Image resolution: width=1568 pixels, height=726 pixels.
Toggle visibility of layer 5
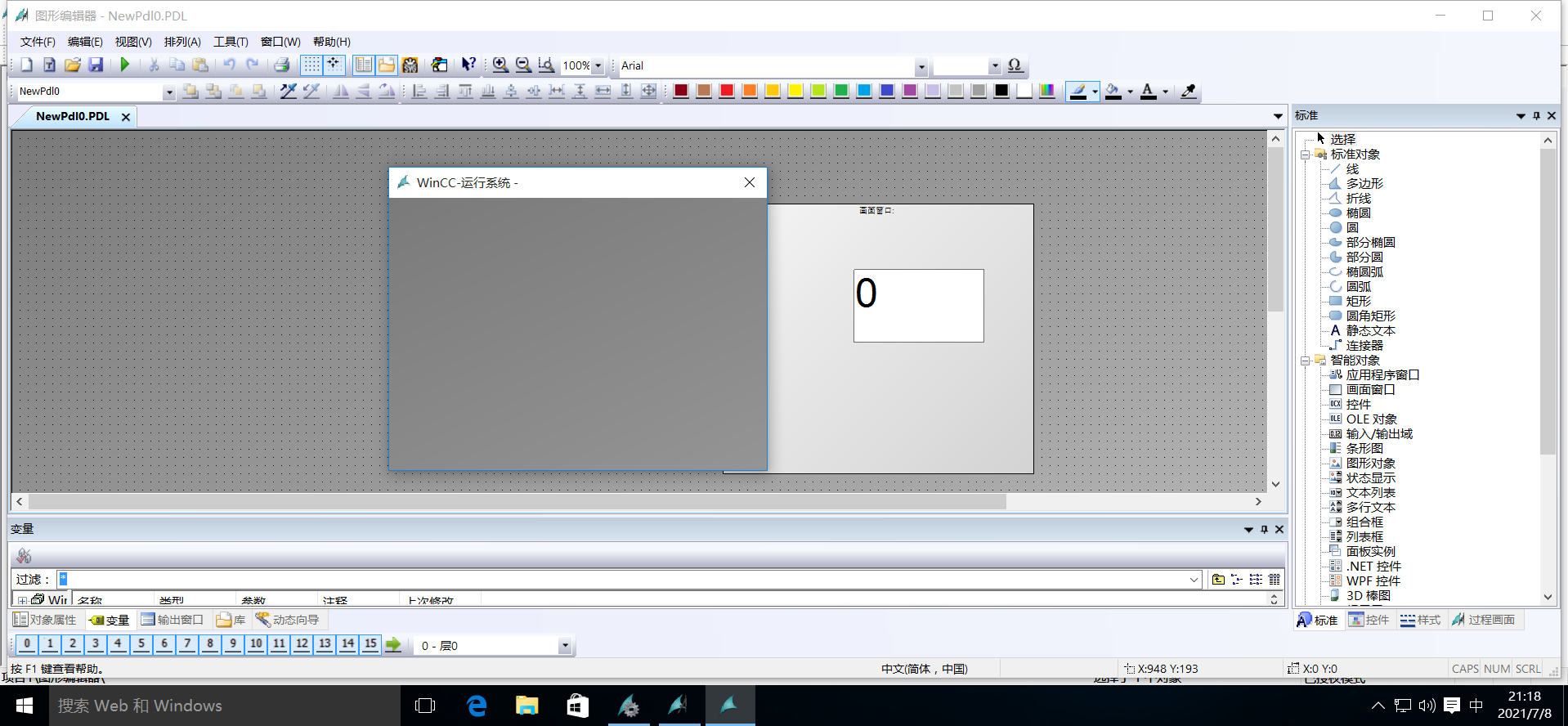click(x=141, y=644)
